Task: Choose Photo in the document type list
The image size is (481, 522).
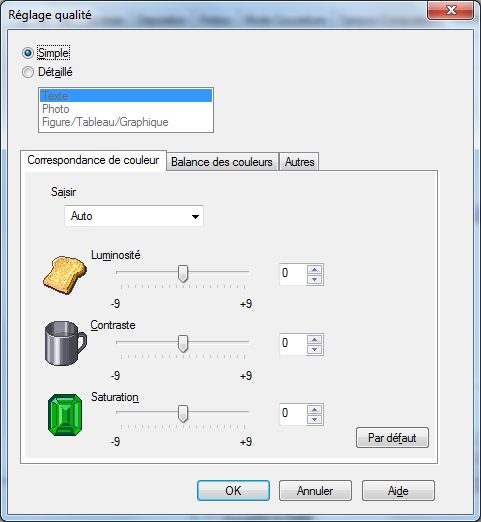Action: 126,109
